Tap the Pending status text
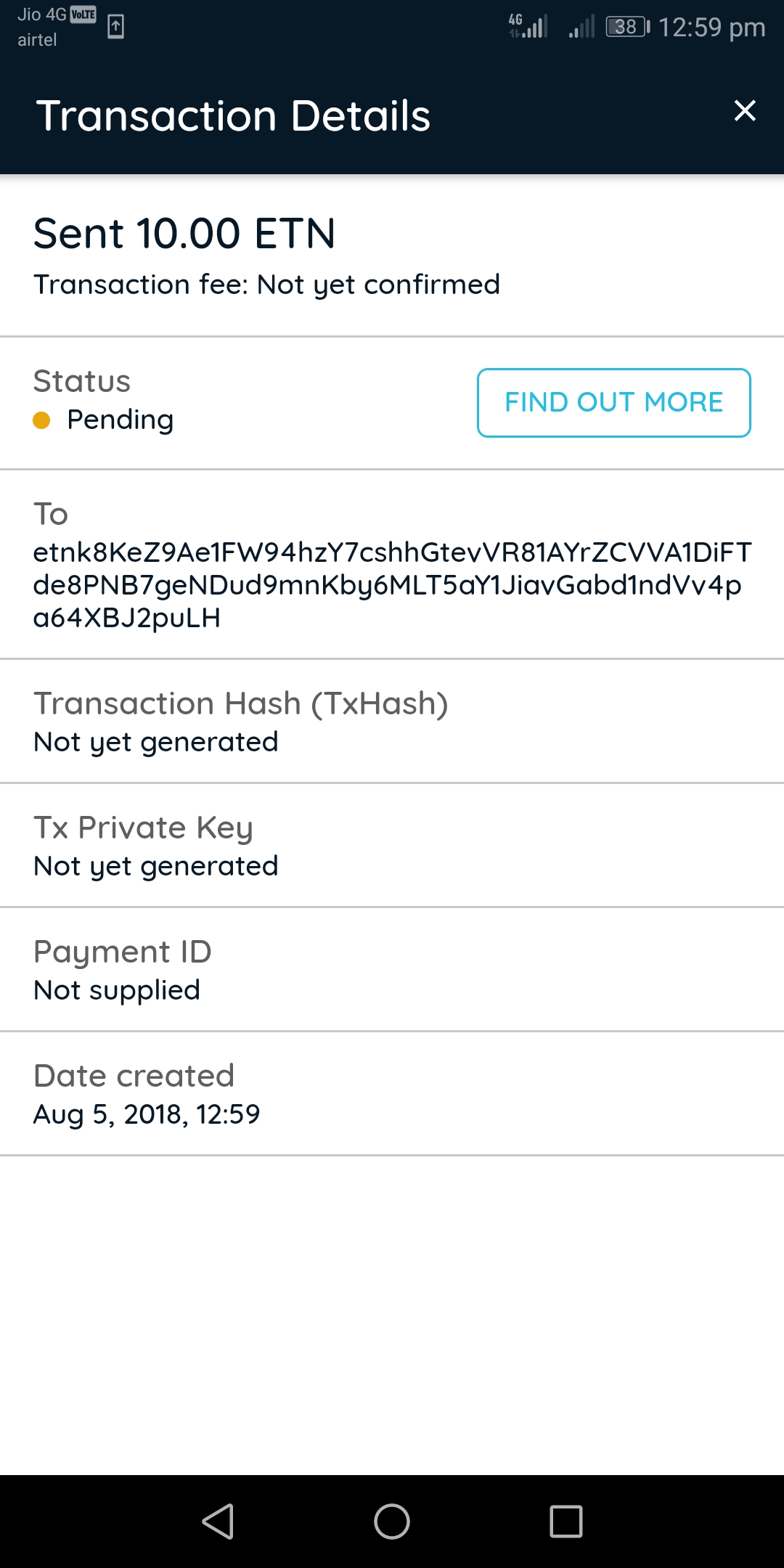784x1568 pixels. point(121,420)
